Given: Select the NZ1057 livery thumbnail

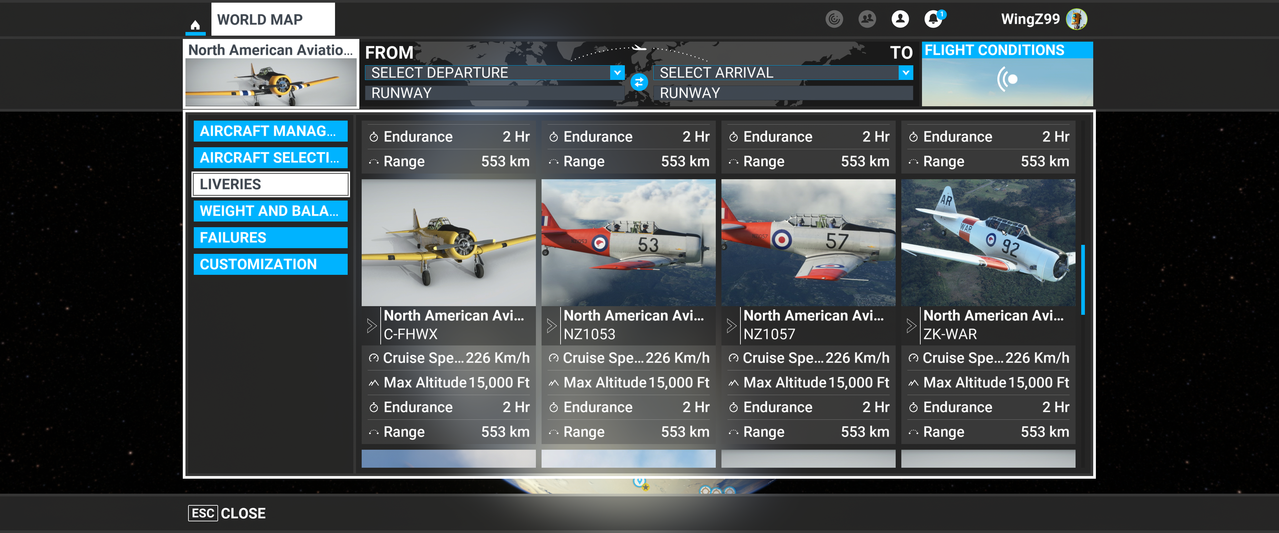Looking at the screenshot, I should tap(808, 242).
